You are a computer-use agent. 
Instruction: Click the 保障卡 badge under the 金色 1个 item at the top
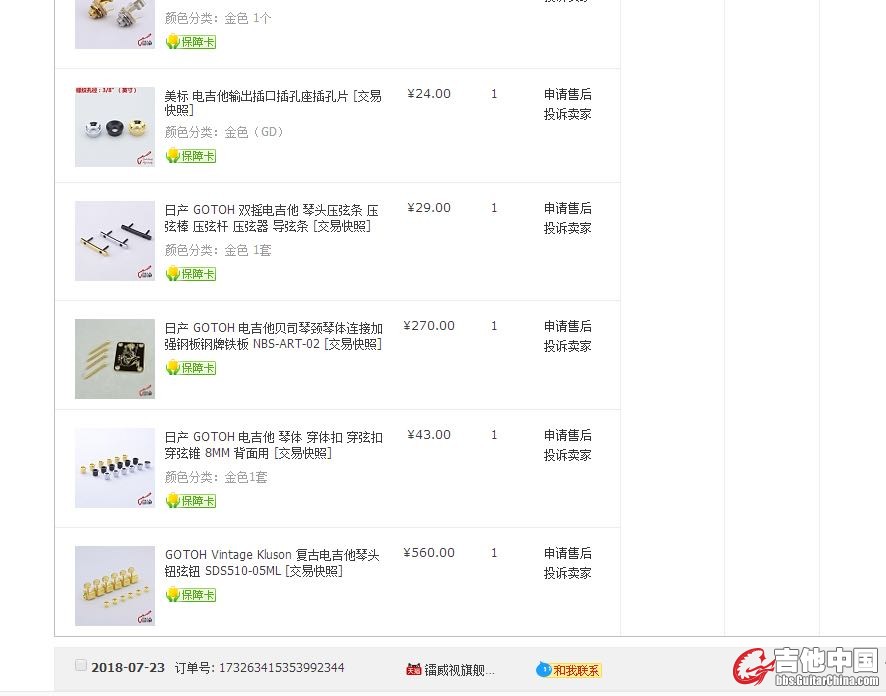[x=191, y=42]
